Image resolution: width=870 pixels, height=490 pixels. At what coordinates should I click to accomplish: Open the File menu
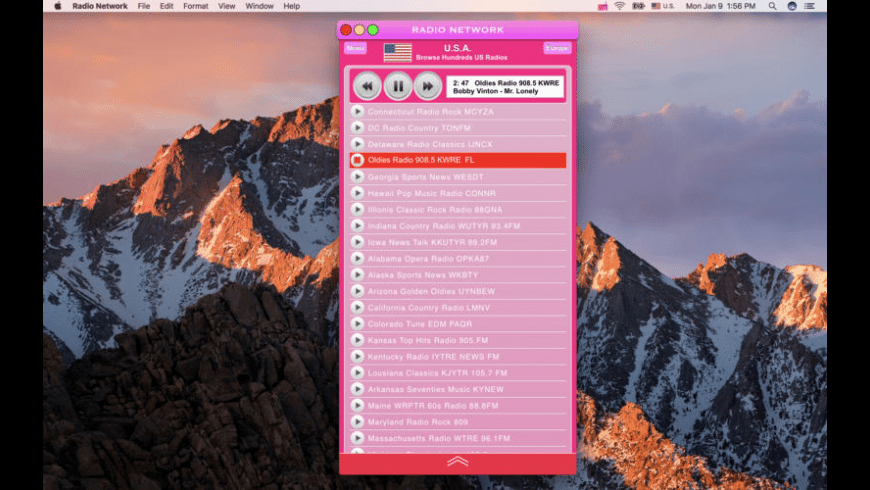[144, 6]
